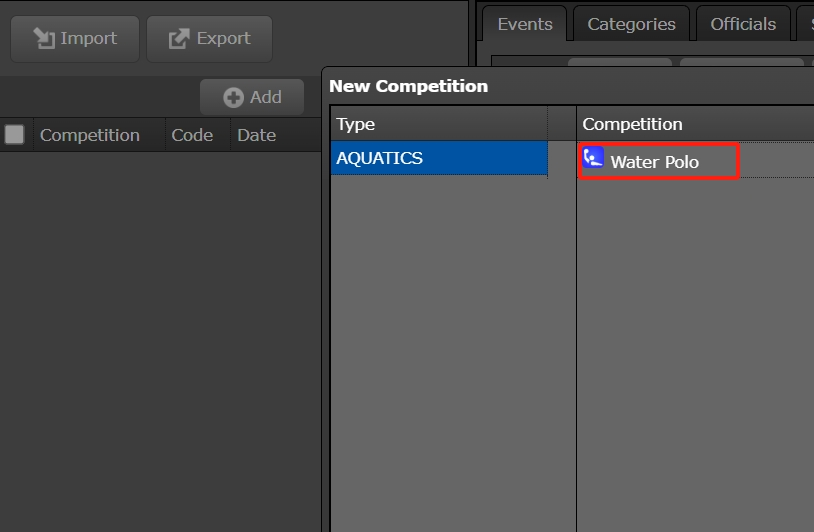Click the New Competition dialog title
Screen dimensions: 814x532
point(408,86)
